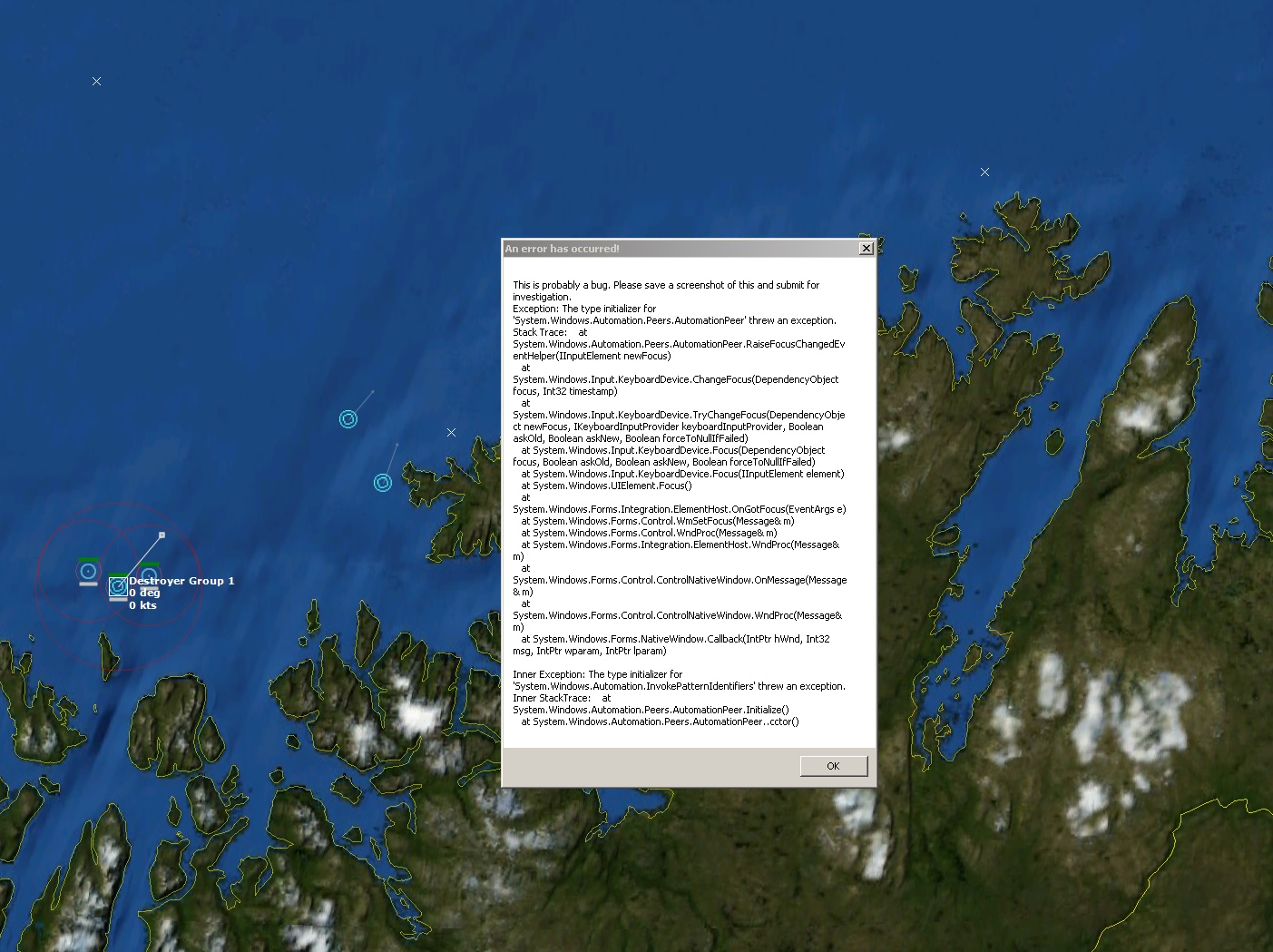Click the waypoint square on the destroyer group's course line
Viewport: 1273px width, 952px height.
tap(162, 535)
